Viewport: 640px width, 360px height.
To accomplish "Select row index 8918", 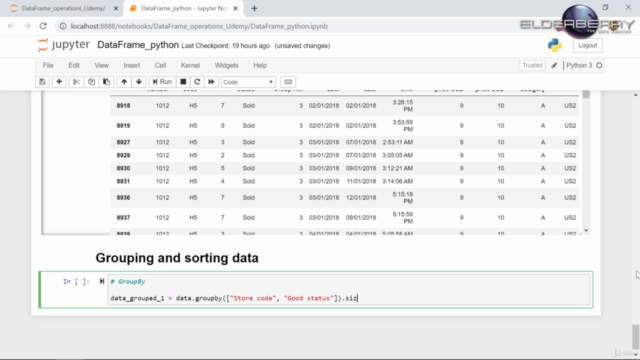I will pyautogui.click(x=123, y=106).
